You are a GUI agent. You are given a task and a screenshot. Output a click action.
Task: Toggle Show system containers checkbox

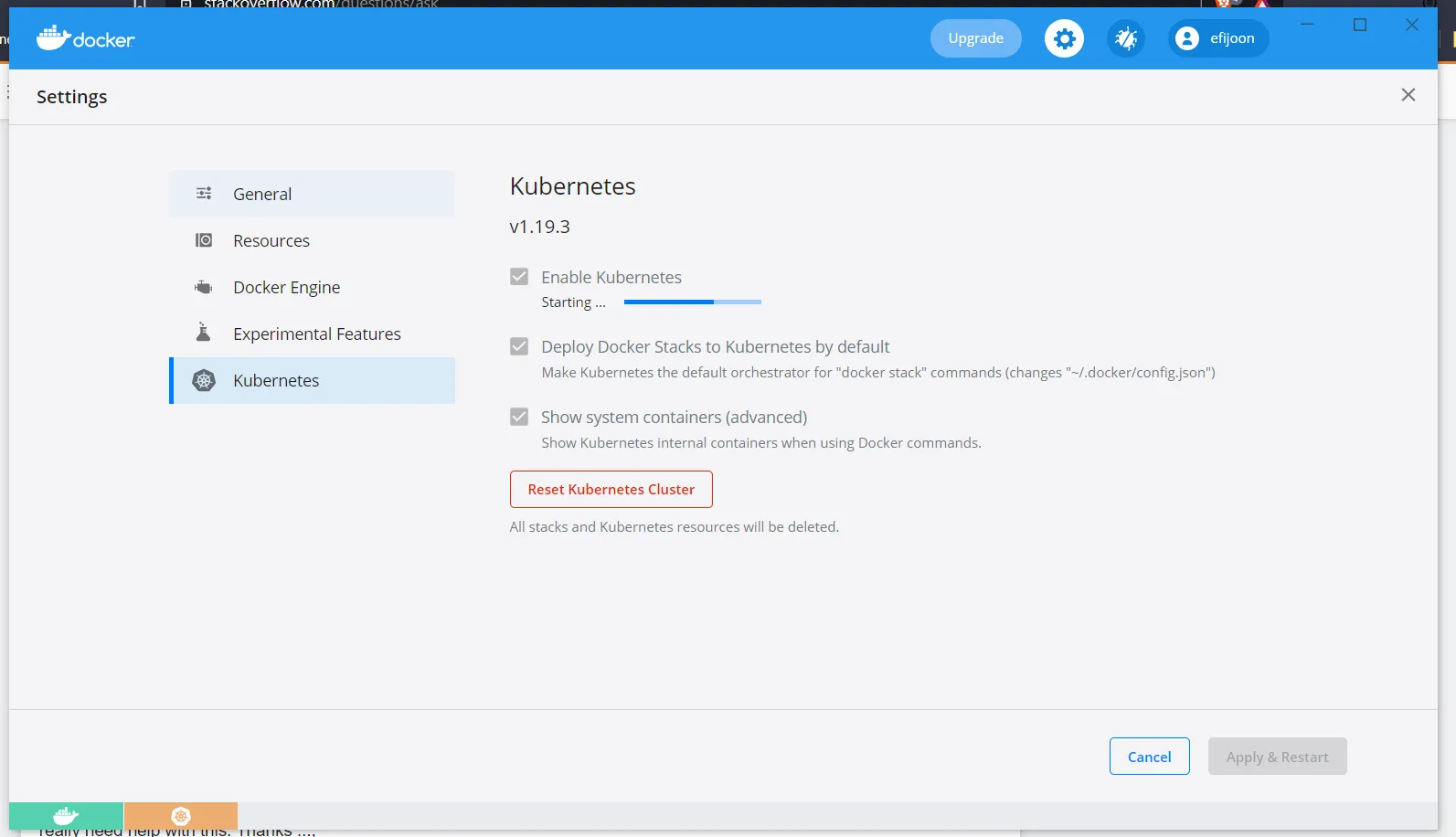[x=519, y=417]
